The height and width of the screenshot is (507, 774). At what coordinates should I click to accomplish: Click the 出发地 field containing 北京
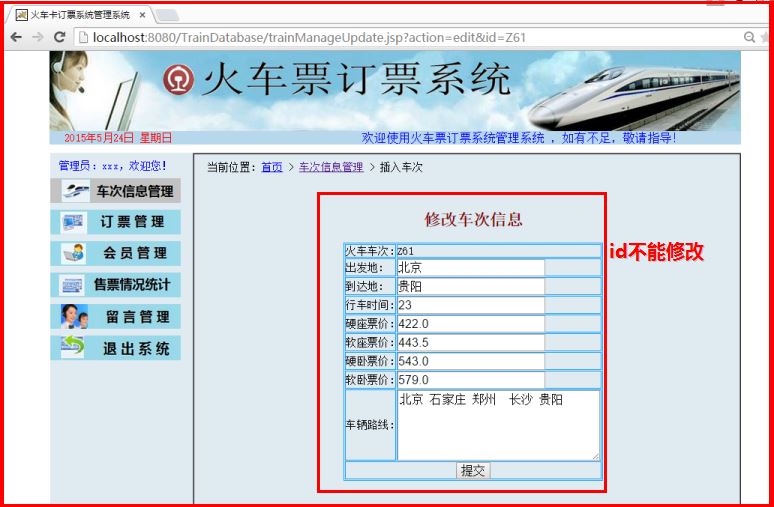coord(470,268)
